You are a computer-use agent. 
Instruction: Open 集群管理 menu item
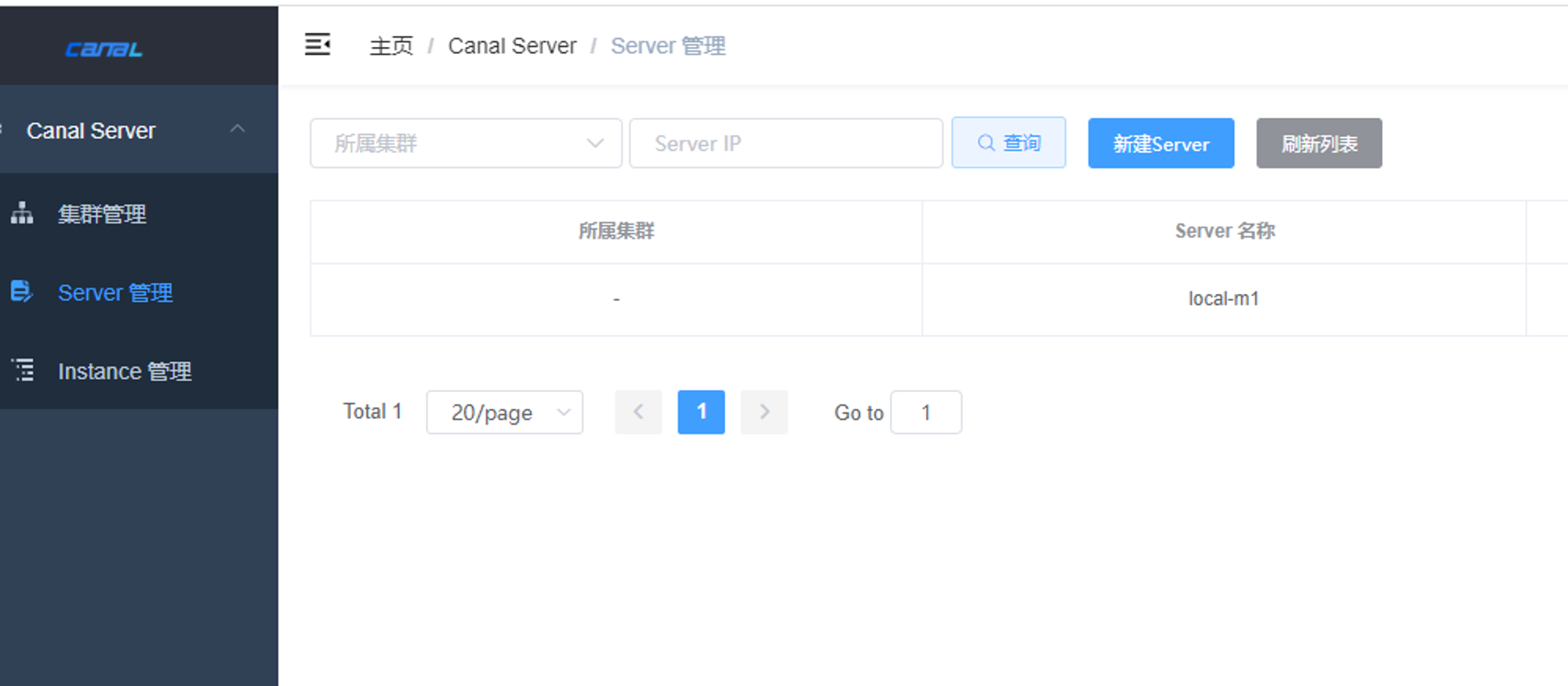coord(139,213)
